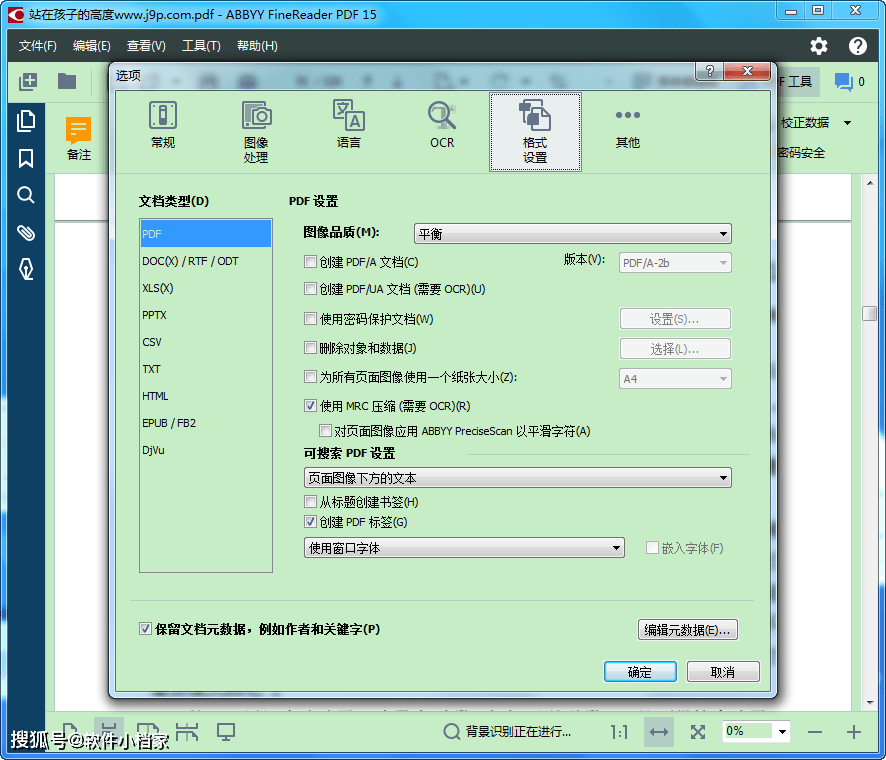Open the 查看(V) menu
The image size is (886, 760).
[x=146, y=46]
